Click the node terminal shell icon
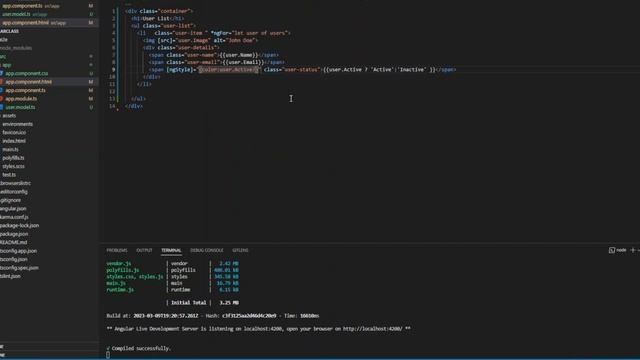Image resolution: width=640 pixels, height=360 pixels. (612, 250)
